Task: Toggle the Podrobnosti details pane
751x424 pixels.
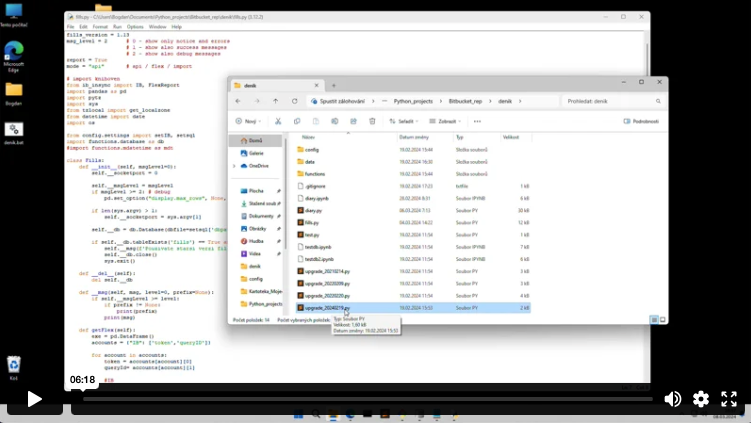Action: [641, 121]
